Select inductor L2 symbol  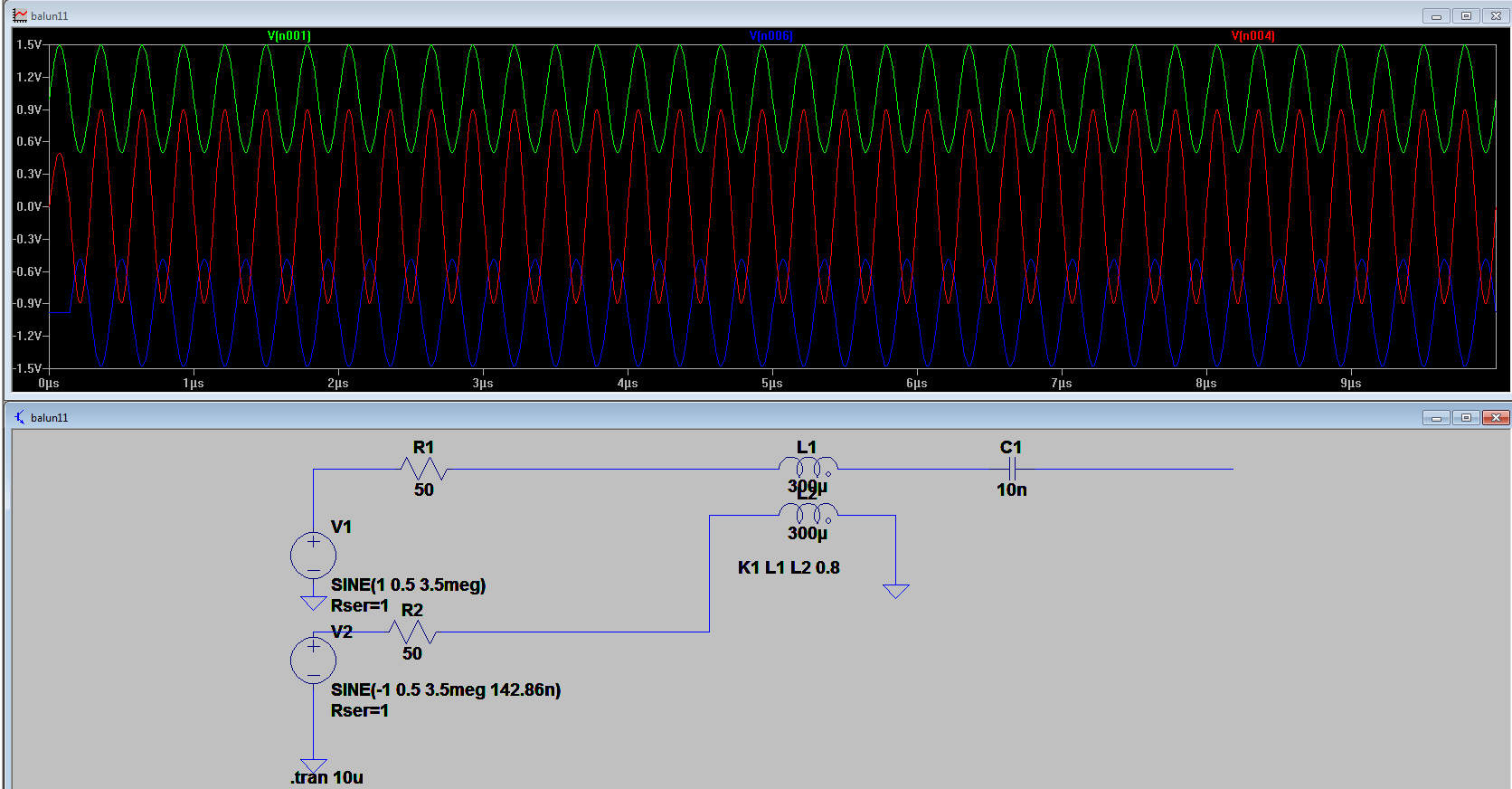[x=808, y=514]
